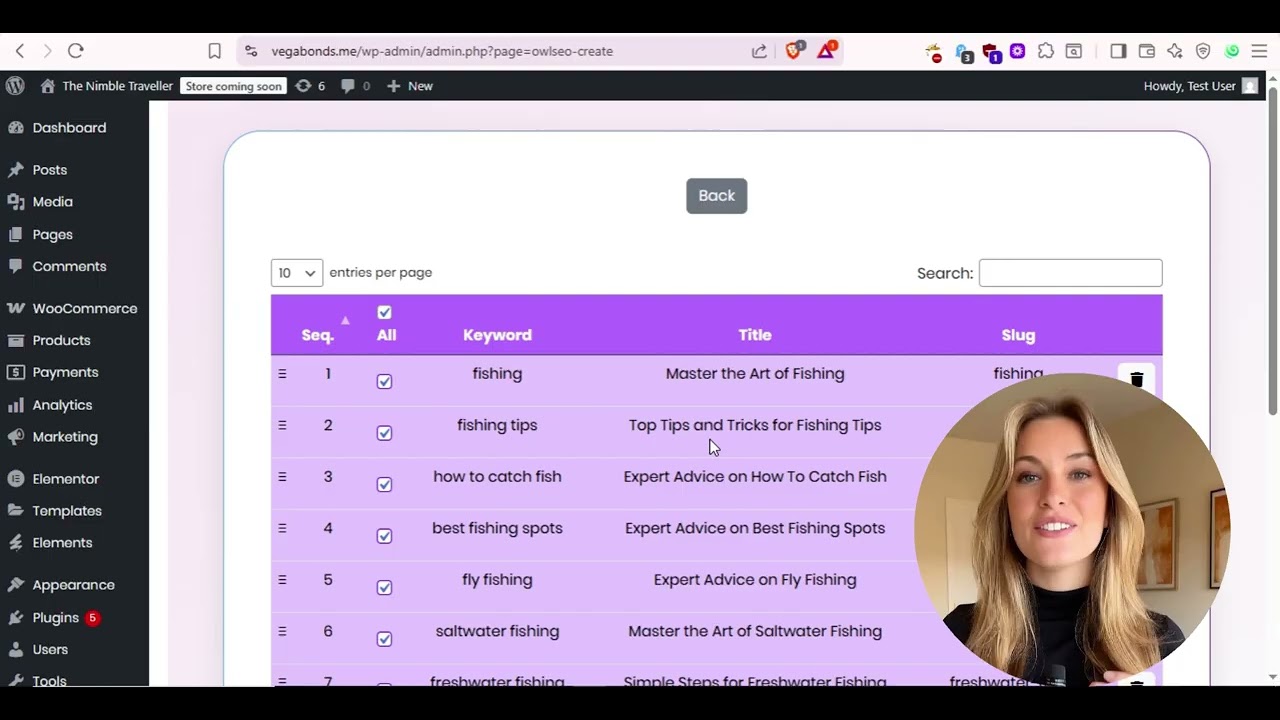Go back with the browser back arrow

point(20,51)
